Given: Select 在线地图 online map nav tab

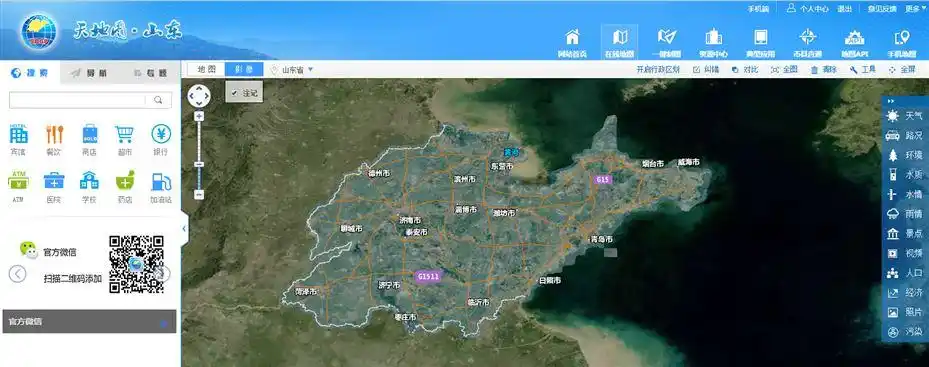Looking at the screenshot, I should 619,42.
